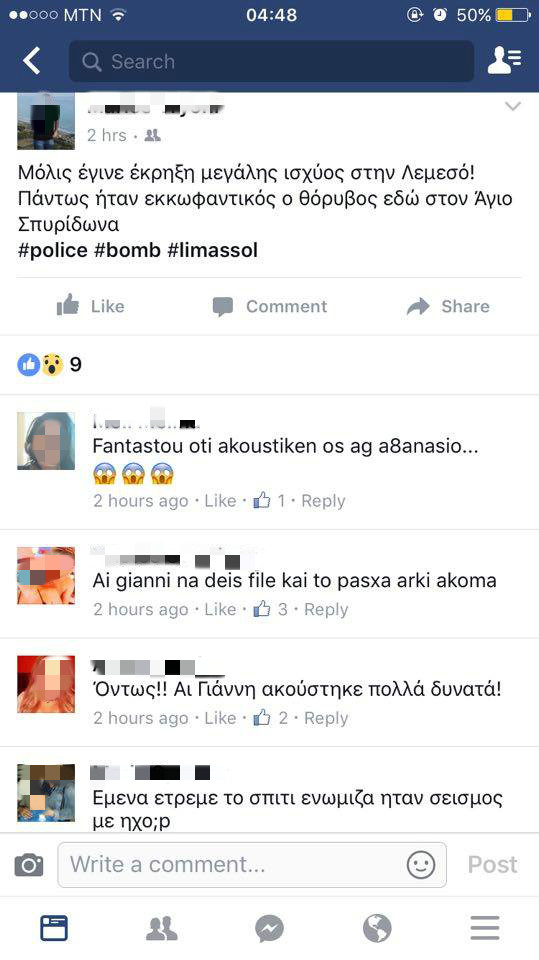Open the emoji smiley picker

(x=421, y=865)
